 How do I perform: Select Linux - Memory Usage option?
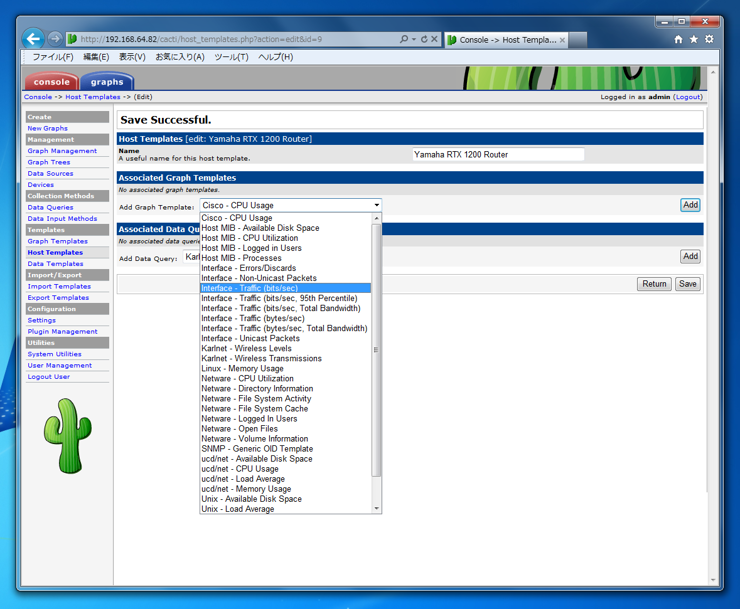286,368
